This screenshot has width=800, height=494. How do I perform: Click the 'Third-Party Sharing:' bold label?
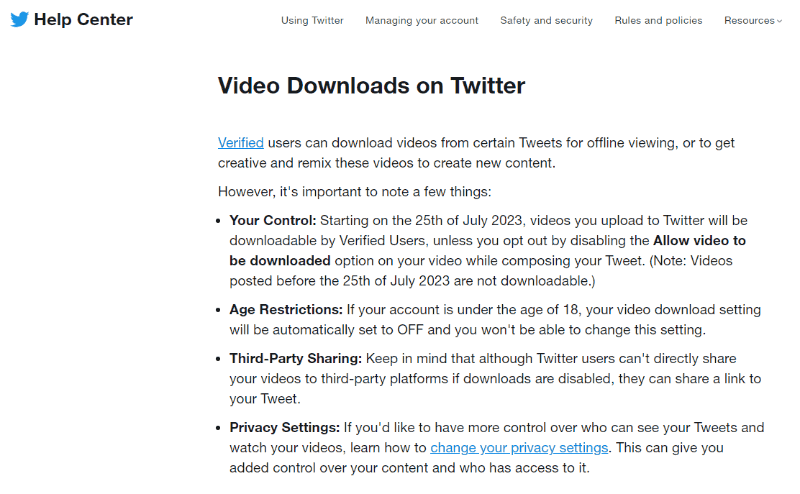[295, 358]
